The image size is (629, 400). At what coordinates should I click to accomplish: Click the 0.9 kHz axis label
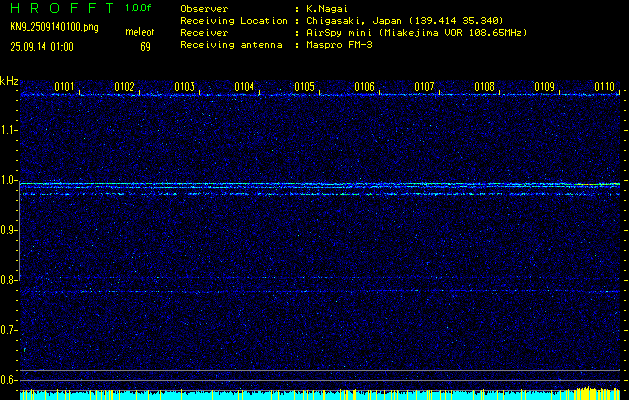[9, 230]
